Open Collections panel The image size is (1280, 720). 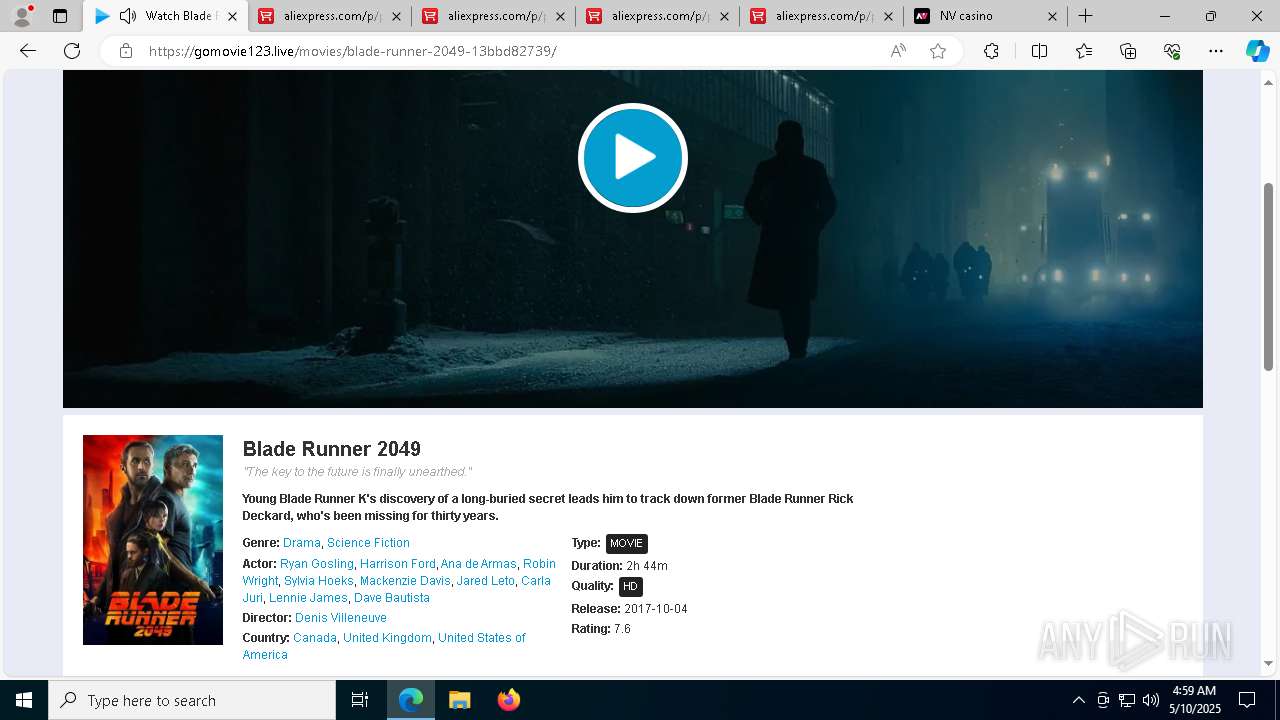coord(1128,51)
